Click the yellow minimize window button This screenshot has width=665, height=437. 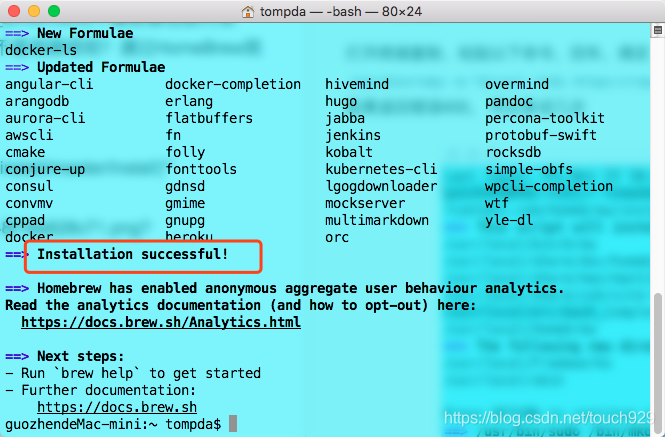(x=34, y=11)
